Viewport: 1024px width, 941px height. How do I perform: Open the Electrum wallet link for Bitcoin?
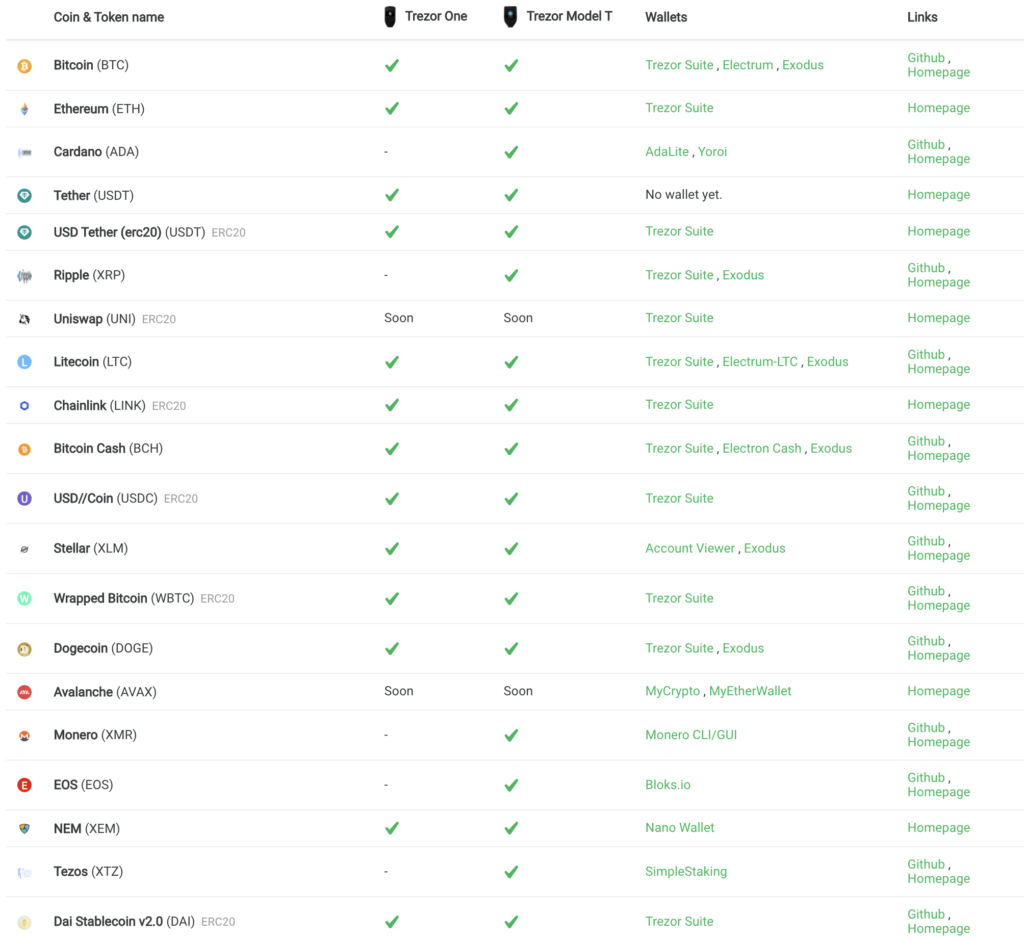tap(748, 65)
